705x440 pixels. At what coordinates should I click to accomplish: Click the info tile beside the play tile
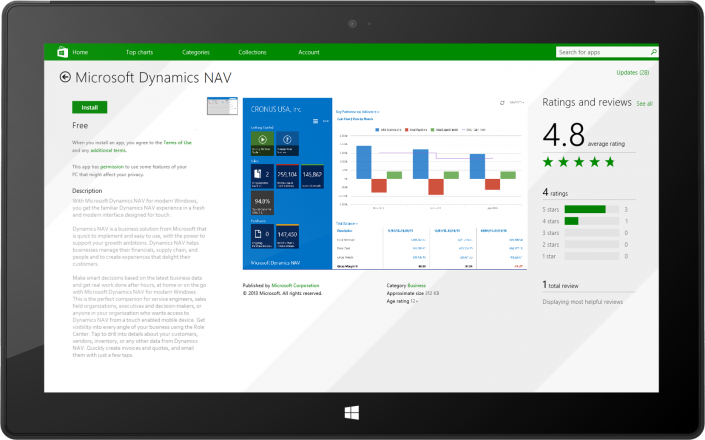coord(287,143)
